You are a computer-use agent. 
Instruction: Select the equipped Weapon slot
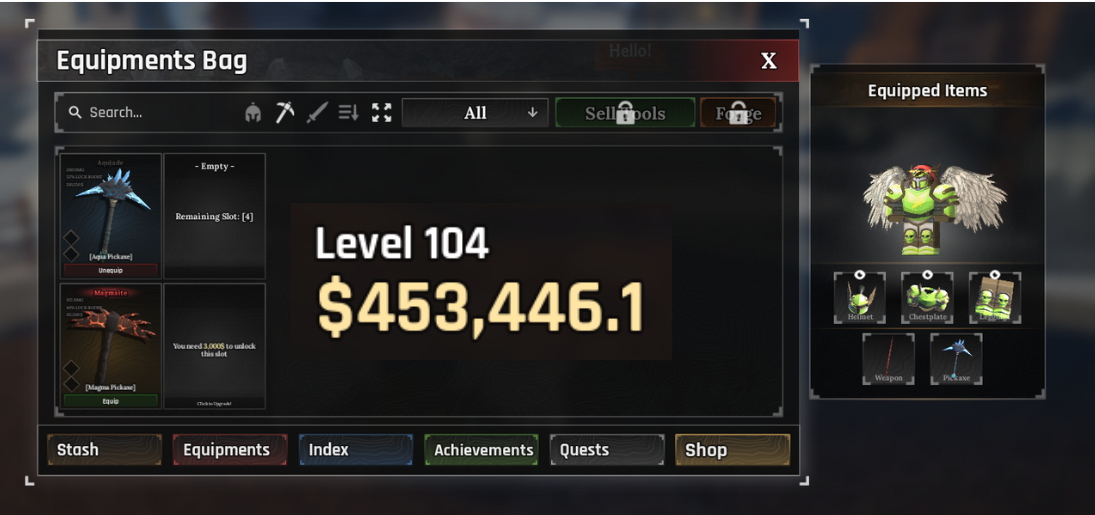pos(888,358)
